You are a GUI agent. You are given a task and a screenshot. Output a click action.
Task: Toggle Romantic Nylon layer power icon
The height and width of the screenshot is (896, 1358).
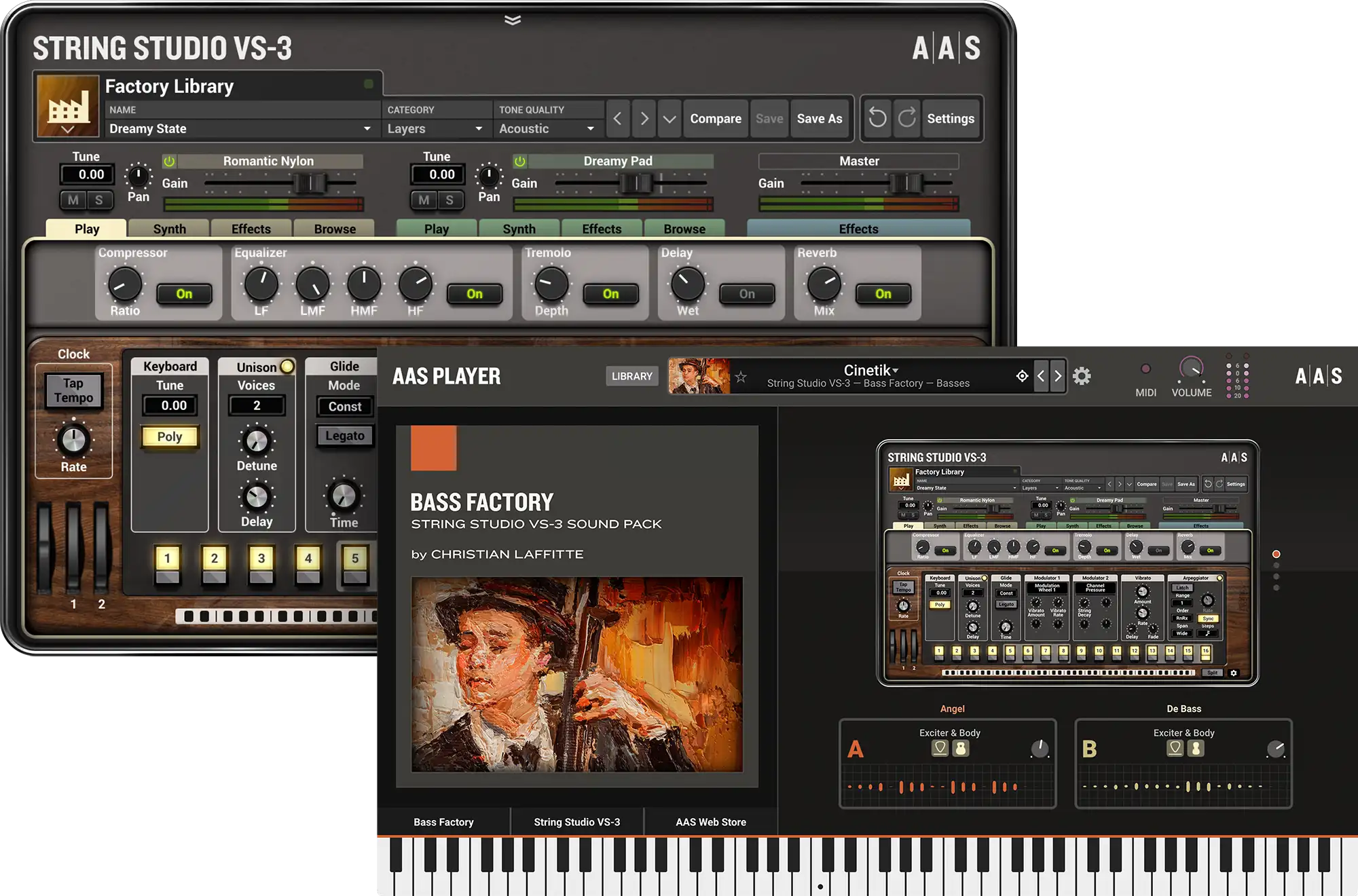(x=169, y=161)
